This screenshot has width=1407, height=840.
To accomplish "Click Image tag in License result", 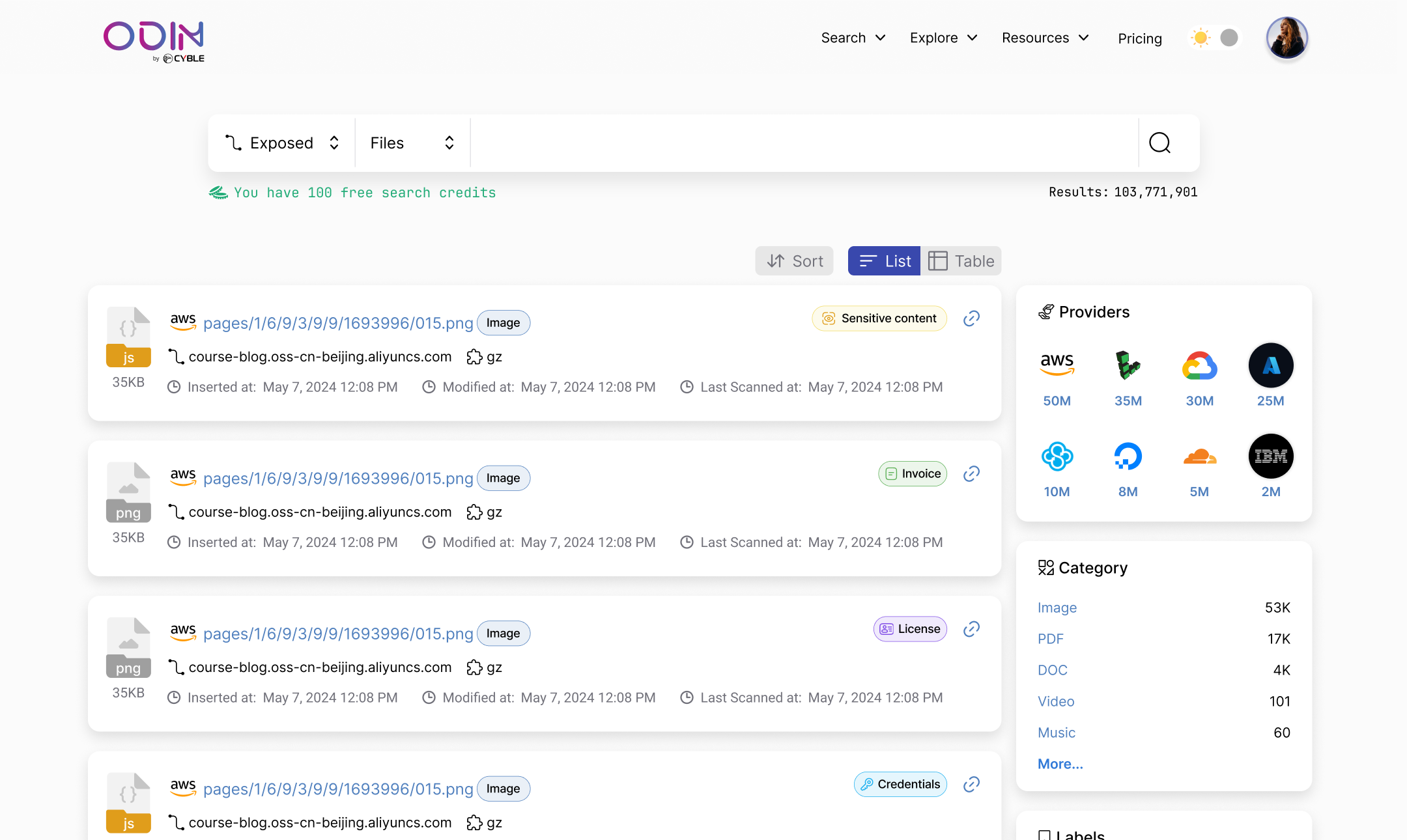I will click(x=504, y=634).
